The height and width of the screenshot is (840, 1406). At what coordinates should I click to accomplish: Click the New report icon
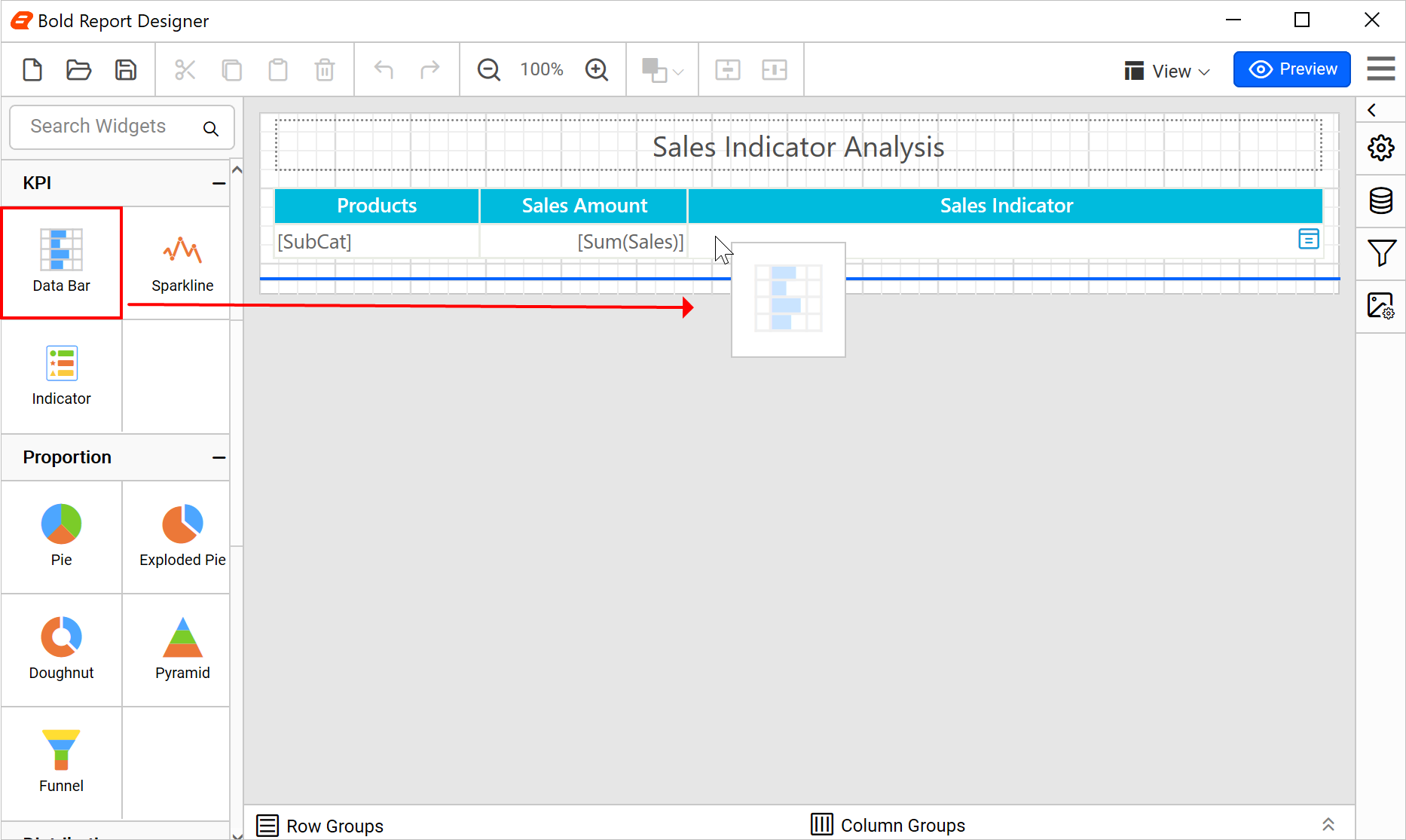32,70
